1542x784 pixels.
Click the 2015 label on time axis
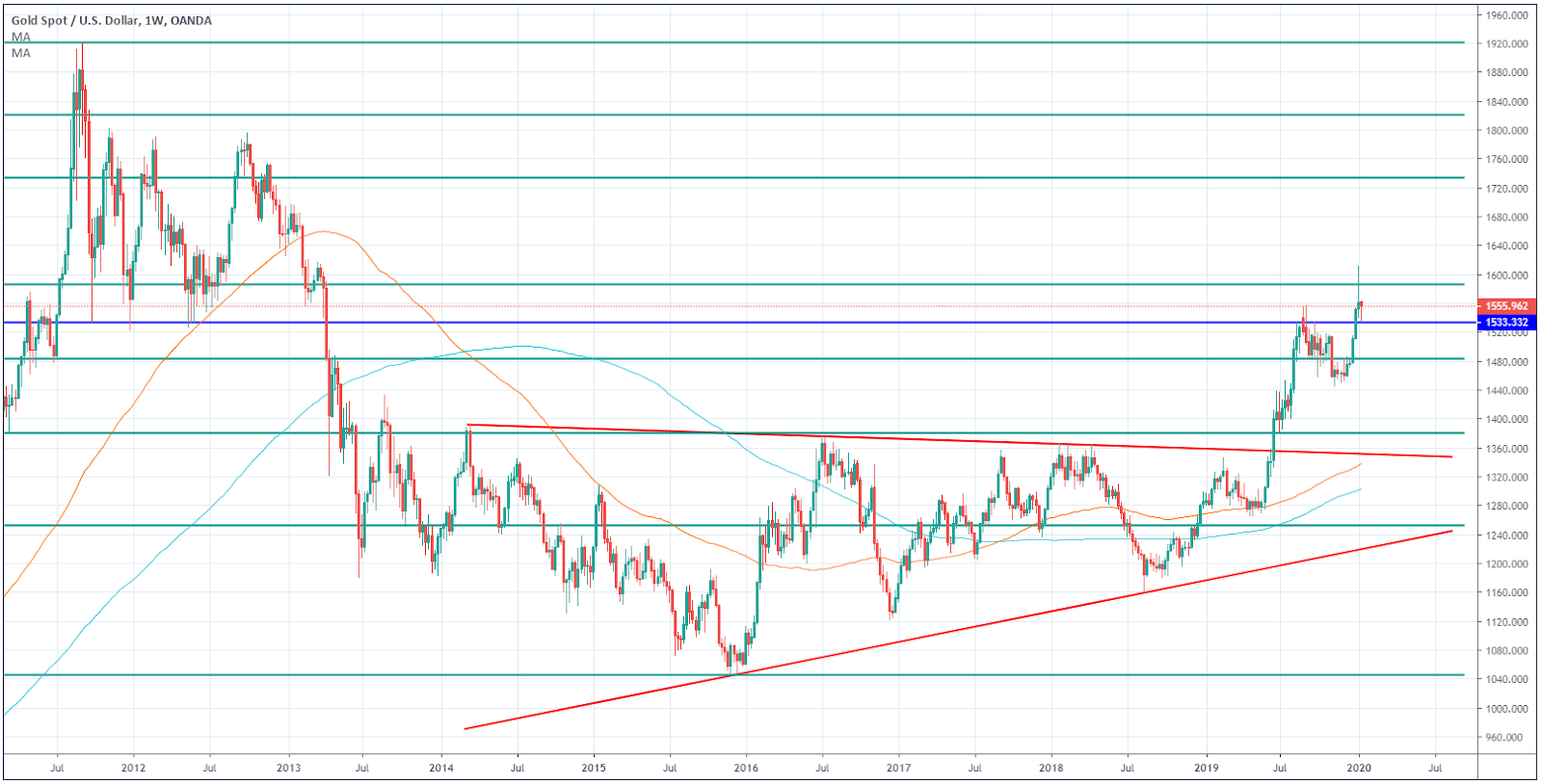[594, 769]
